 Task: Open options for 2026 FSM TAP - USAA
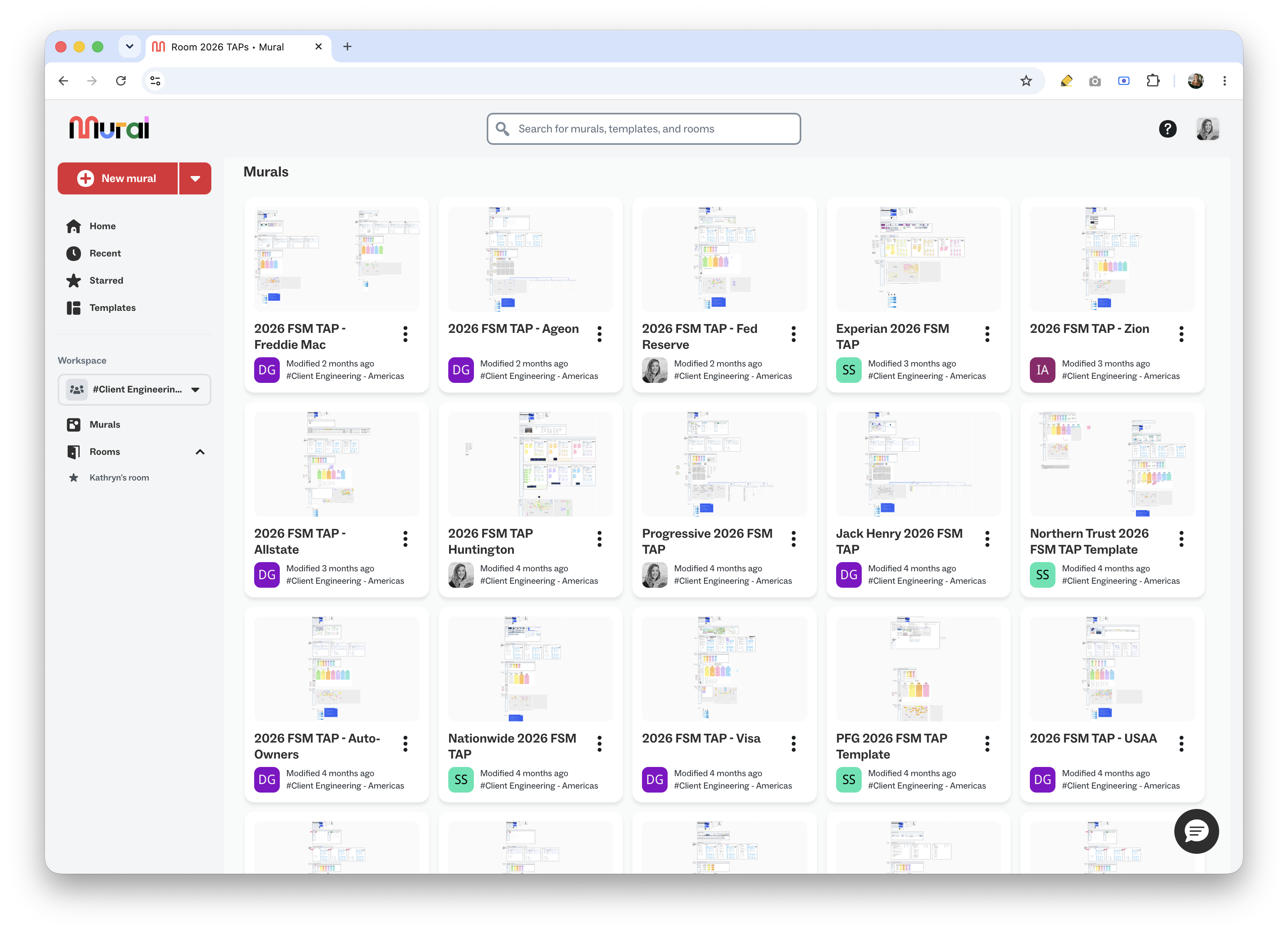coord(1181,744)
